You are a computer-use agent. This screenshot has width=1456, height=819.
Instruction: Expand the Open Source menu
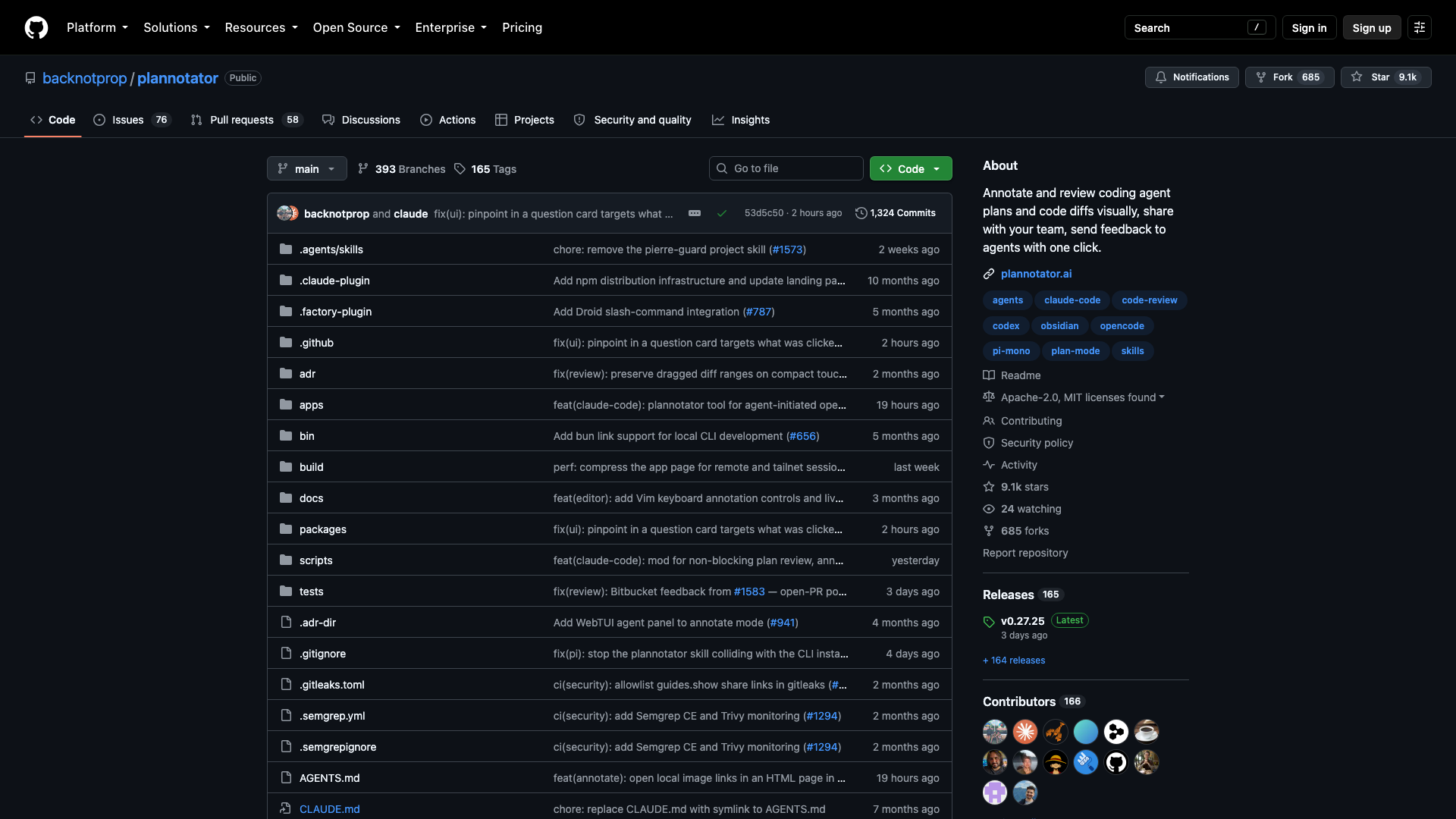click(x=356, y=27)
